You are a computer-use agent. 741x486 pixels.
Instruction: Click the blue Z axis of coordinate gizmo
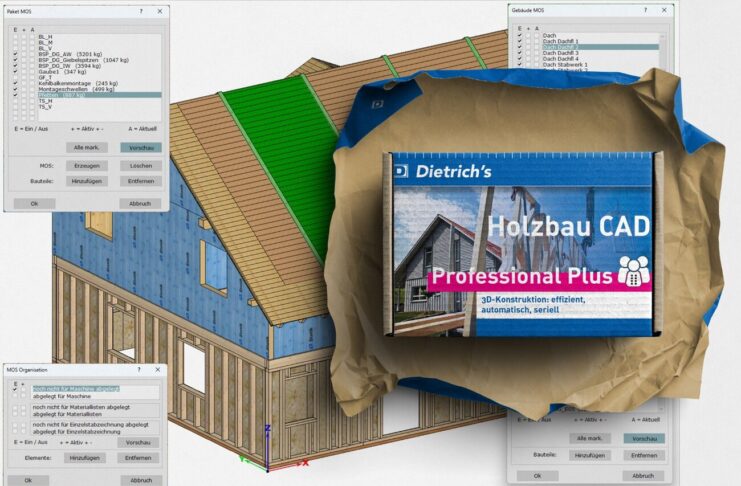(x=267, y=447)
